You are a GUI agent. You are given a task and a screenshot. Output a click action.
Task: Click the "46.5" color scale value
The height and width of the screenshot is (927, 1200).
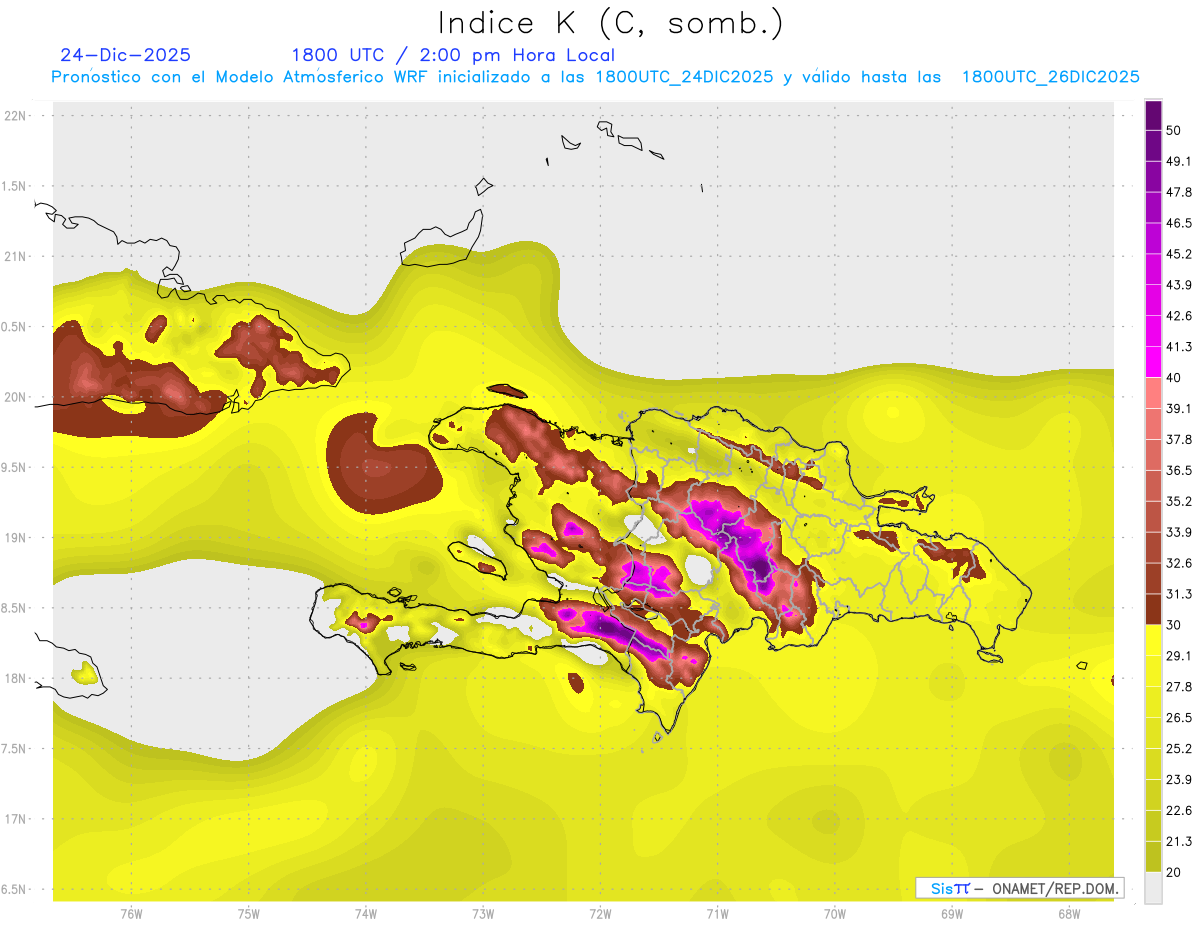[x=1179, y=223]
